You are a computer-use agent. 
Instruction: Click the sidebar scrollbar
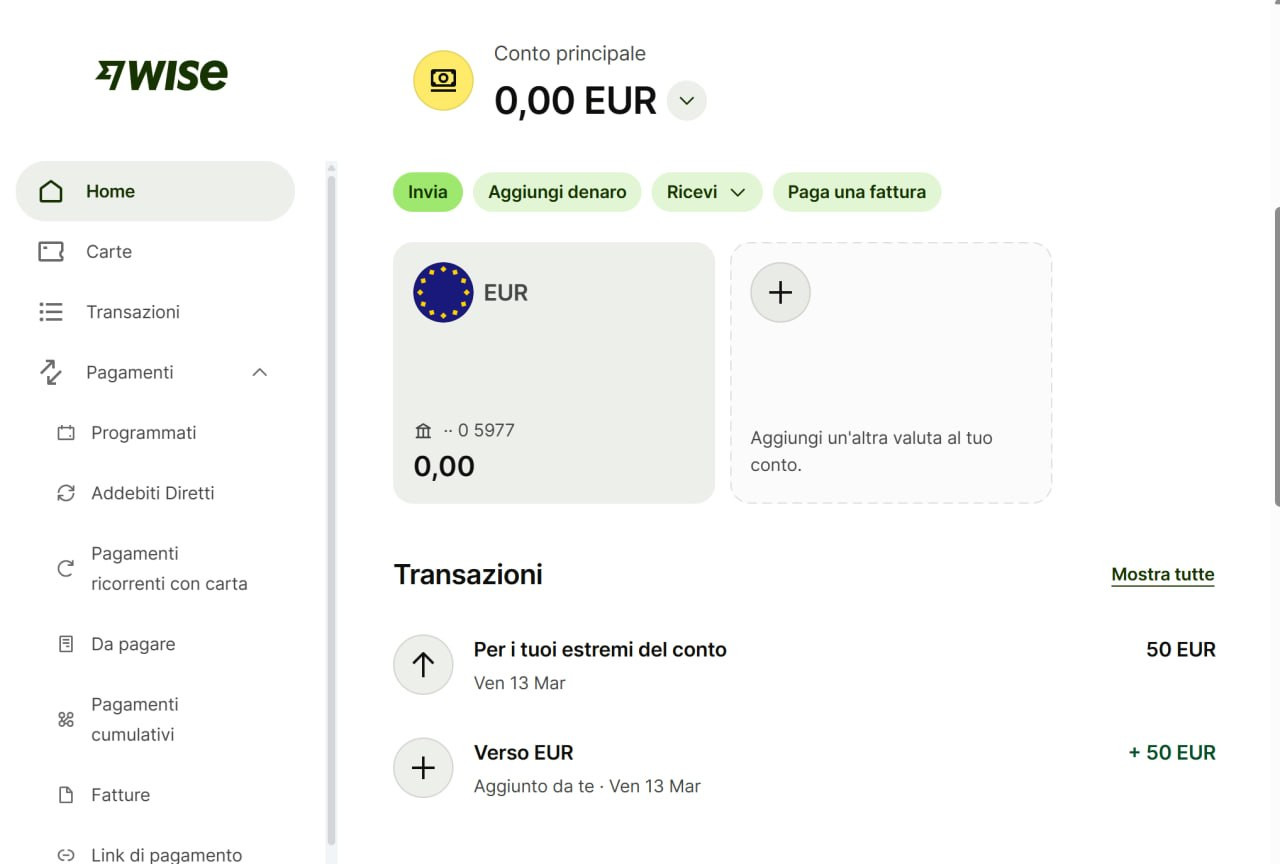click(x=332, y=510)
